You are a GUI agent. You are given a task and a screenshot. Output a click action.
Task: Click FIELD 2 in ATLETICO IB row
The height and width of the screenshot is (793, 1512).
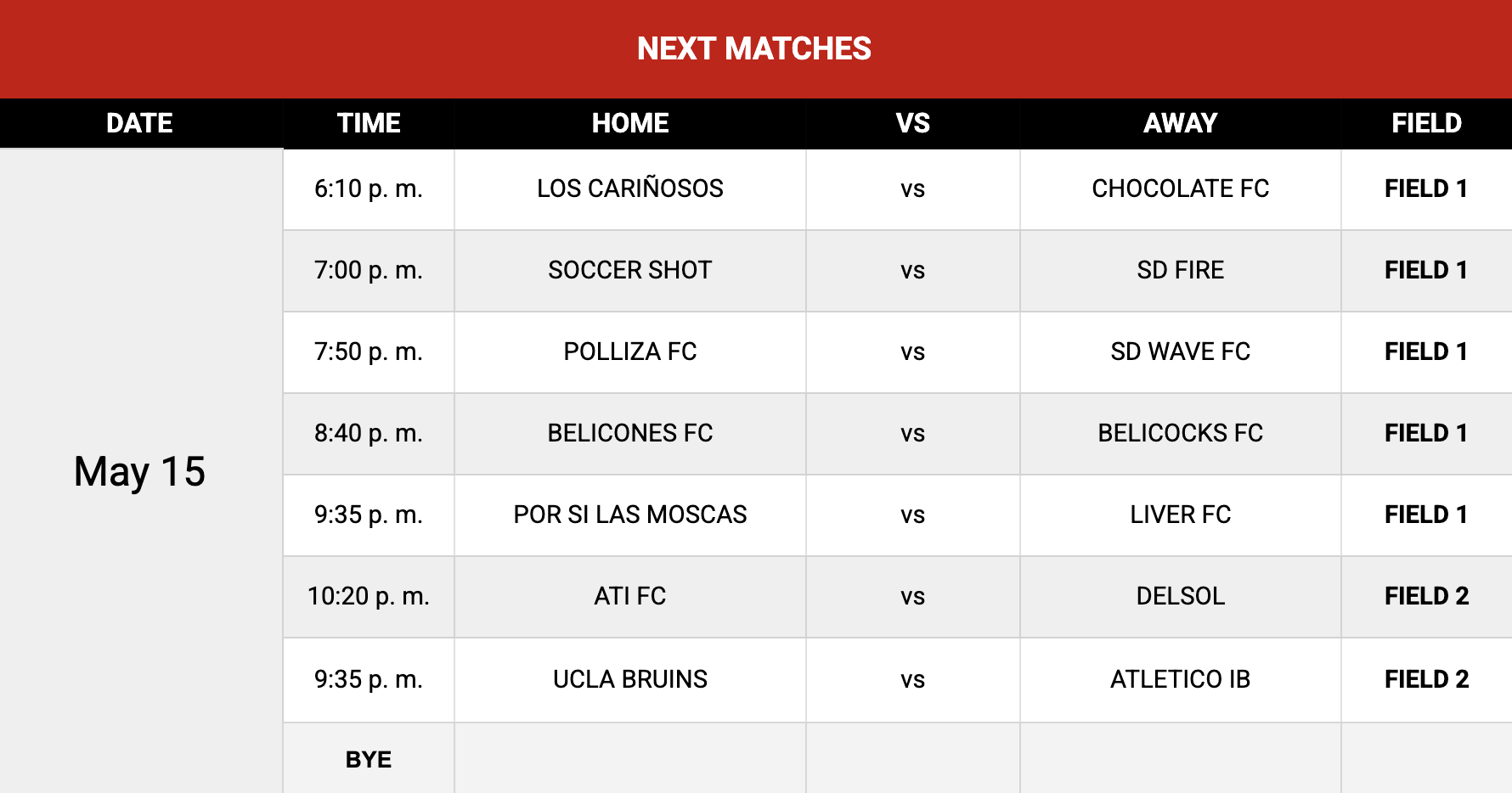1427,679
